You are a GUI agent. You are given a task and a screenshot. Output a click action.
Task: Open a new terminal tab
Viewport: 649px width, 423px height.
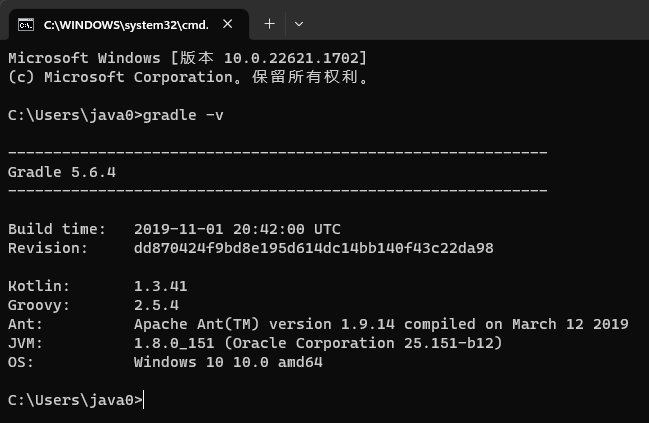(x=269, y=23)
